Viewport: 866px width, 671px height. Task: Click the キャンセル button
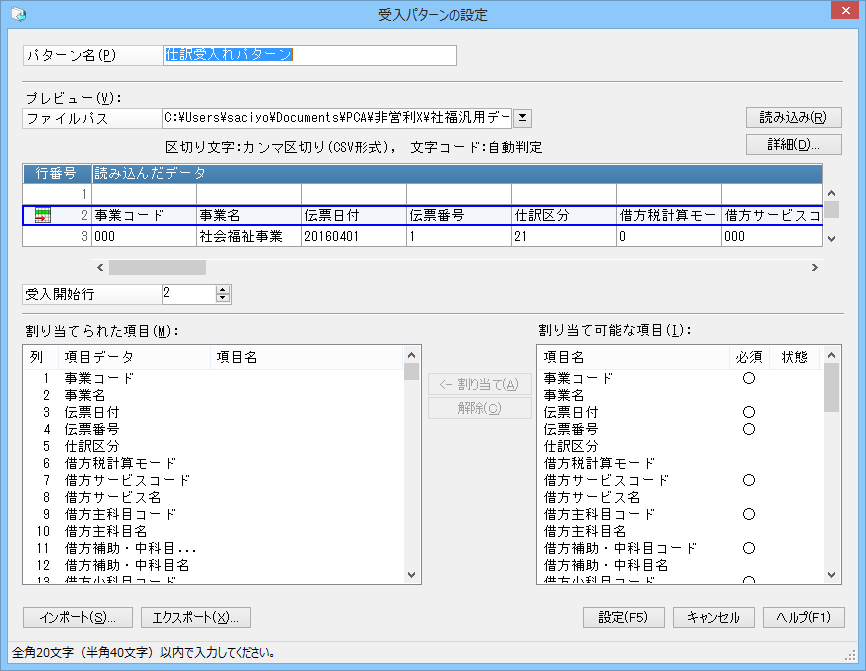[x=714, y=617]
